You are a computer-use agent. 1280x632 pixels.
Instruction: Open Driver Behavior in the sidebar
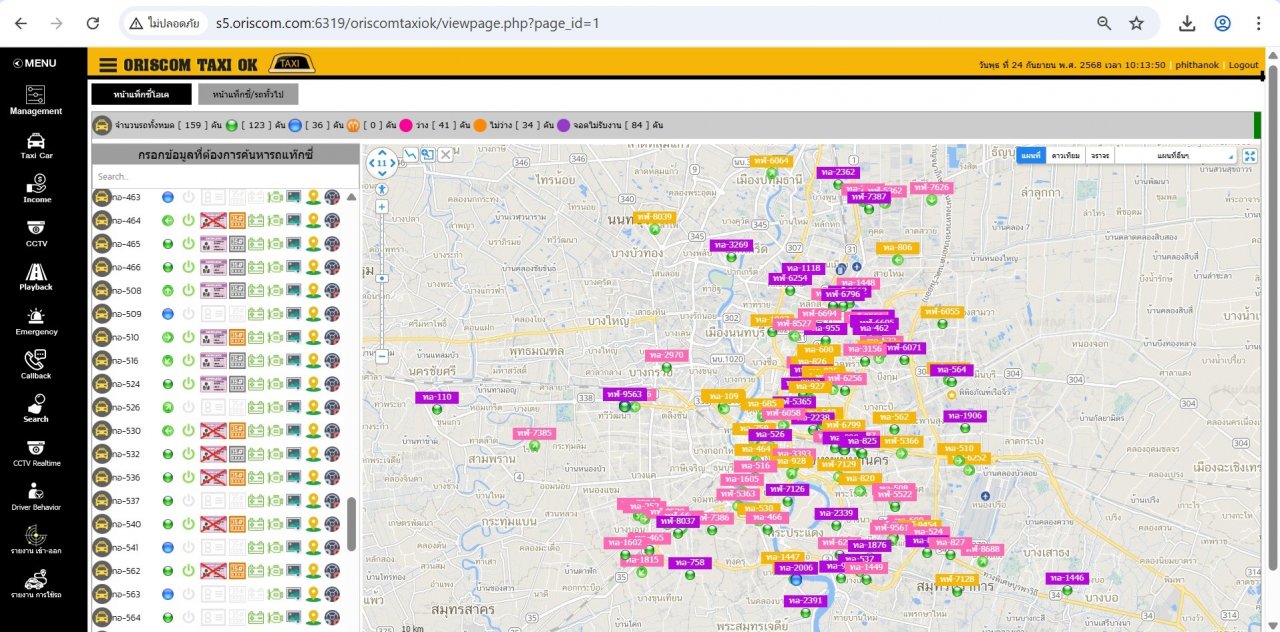[x=36, y=491]
